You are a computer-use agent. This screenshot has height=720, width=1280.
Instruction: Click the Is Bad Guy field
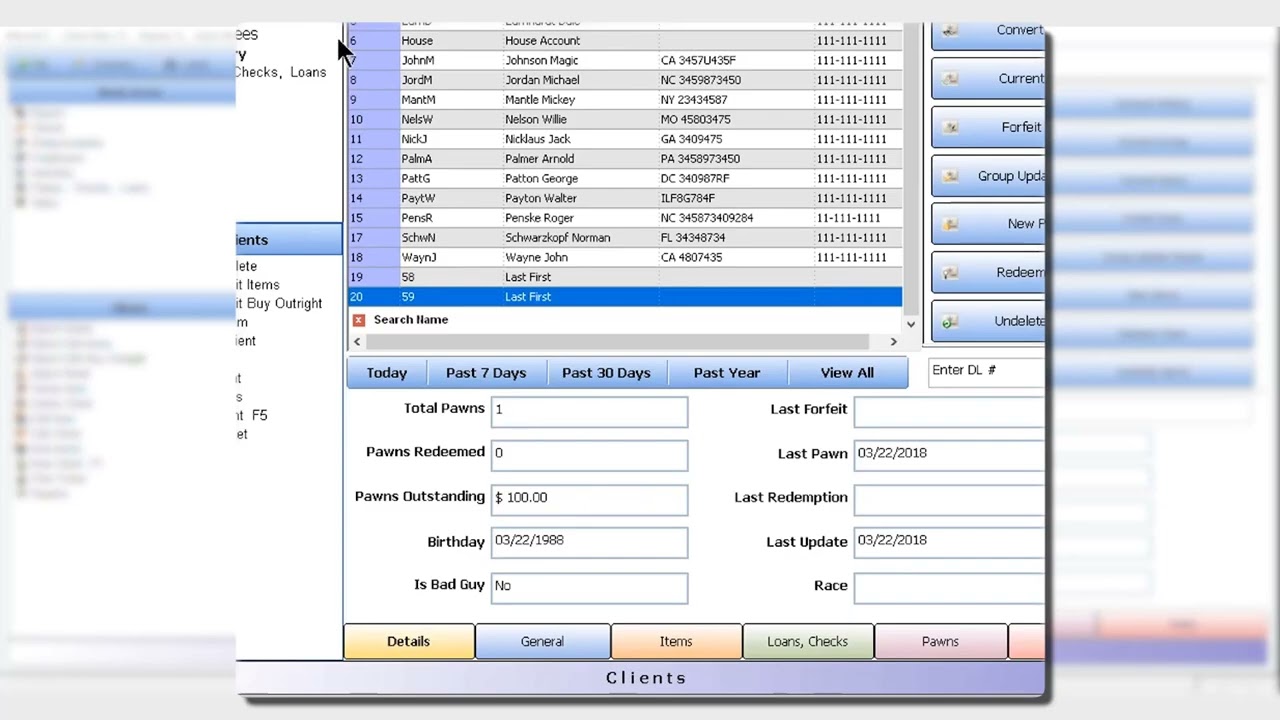point(589,587)
